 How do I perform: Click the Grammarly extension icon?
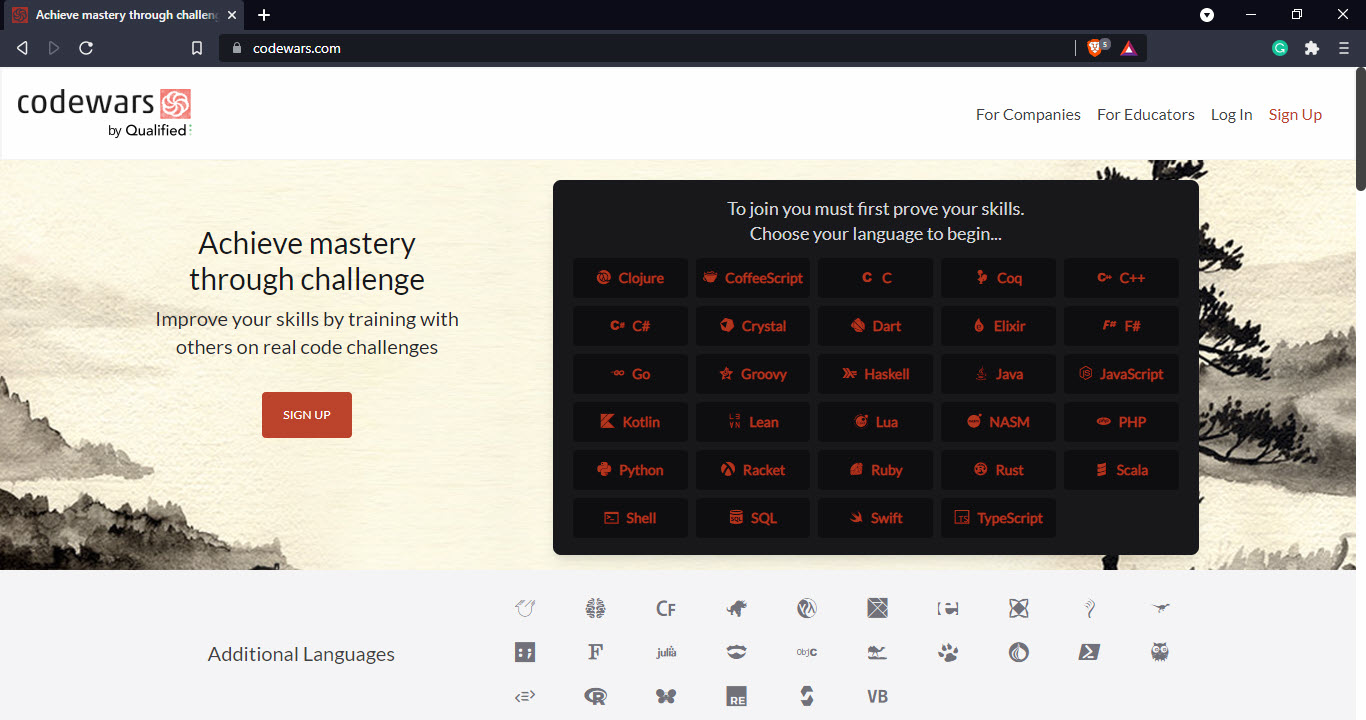pos(1280,48)
